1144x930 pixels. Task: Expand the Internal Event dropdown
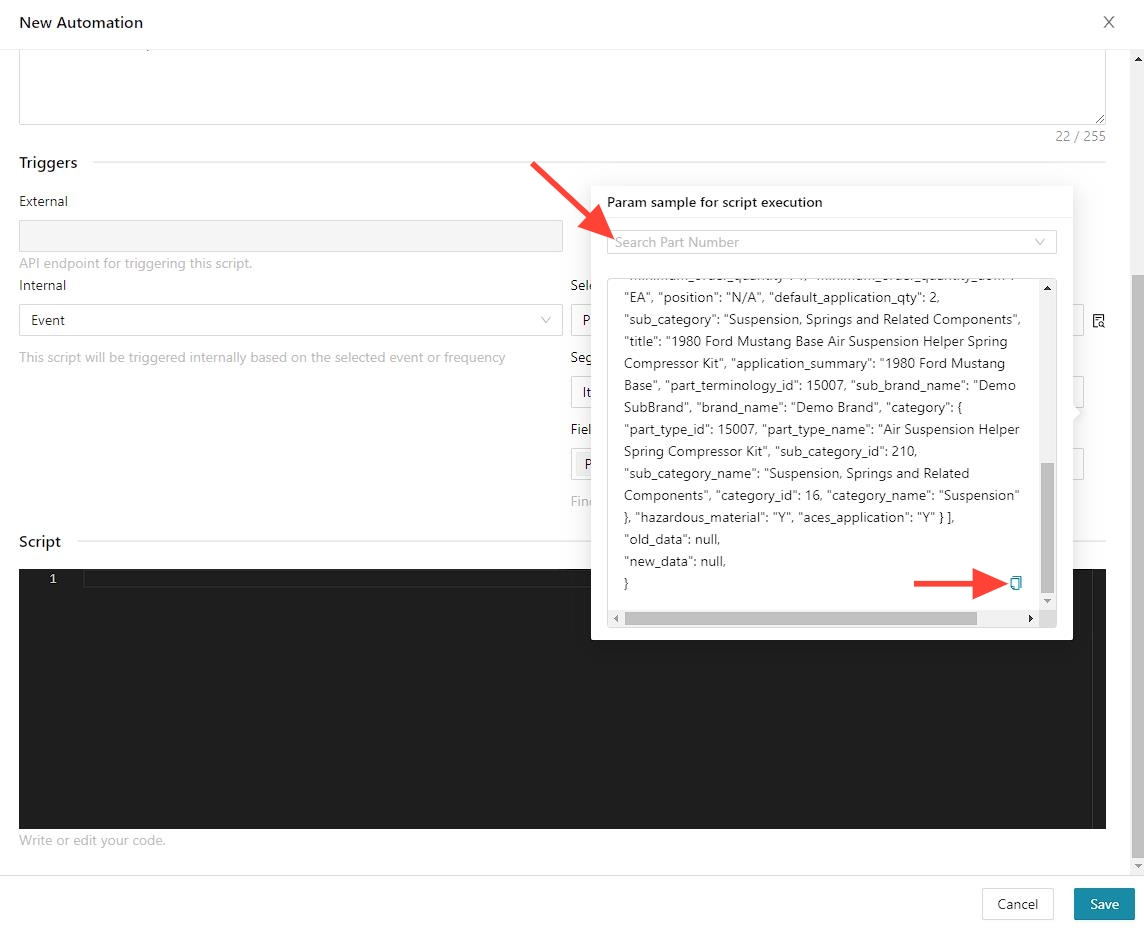pyautogui.click(x=290, y=320)
